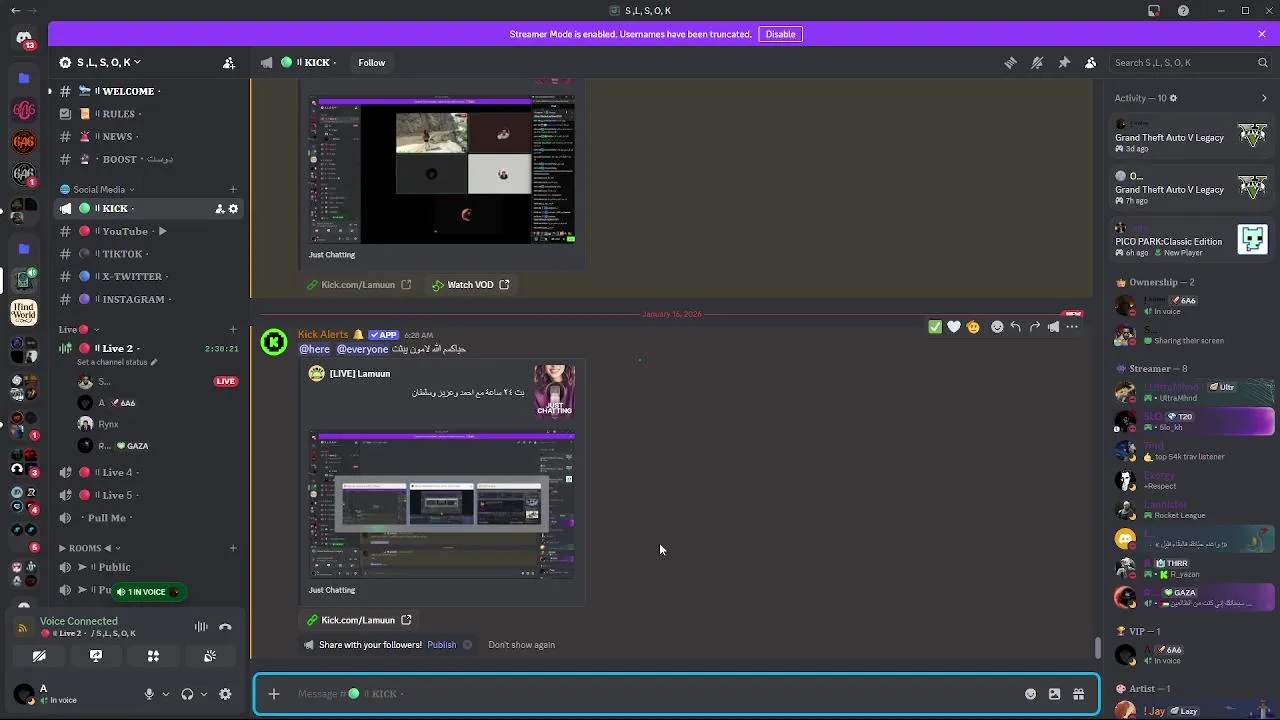
Task: Invite members via the server header icon
Action: [x=229, y=62]
